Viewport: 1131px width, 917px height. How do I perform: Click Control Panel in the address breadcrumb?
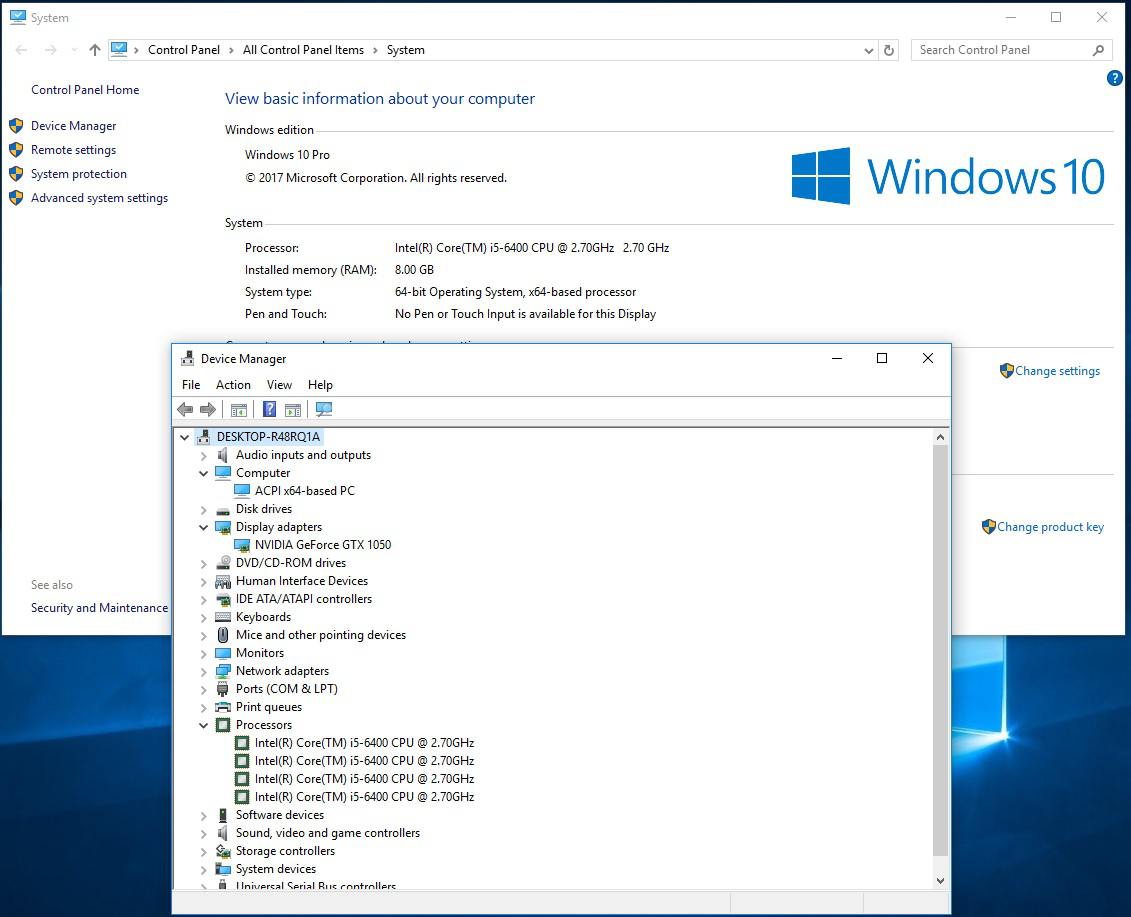click(x=184, y=50)
